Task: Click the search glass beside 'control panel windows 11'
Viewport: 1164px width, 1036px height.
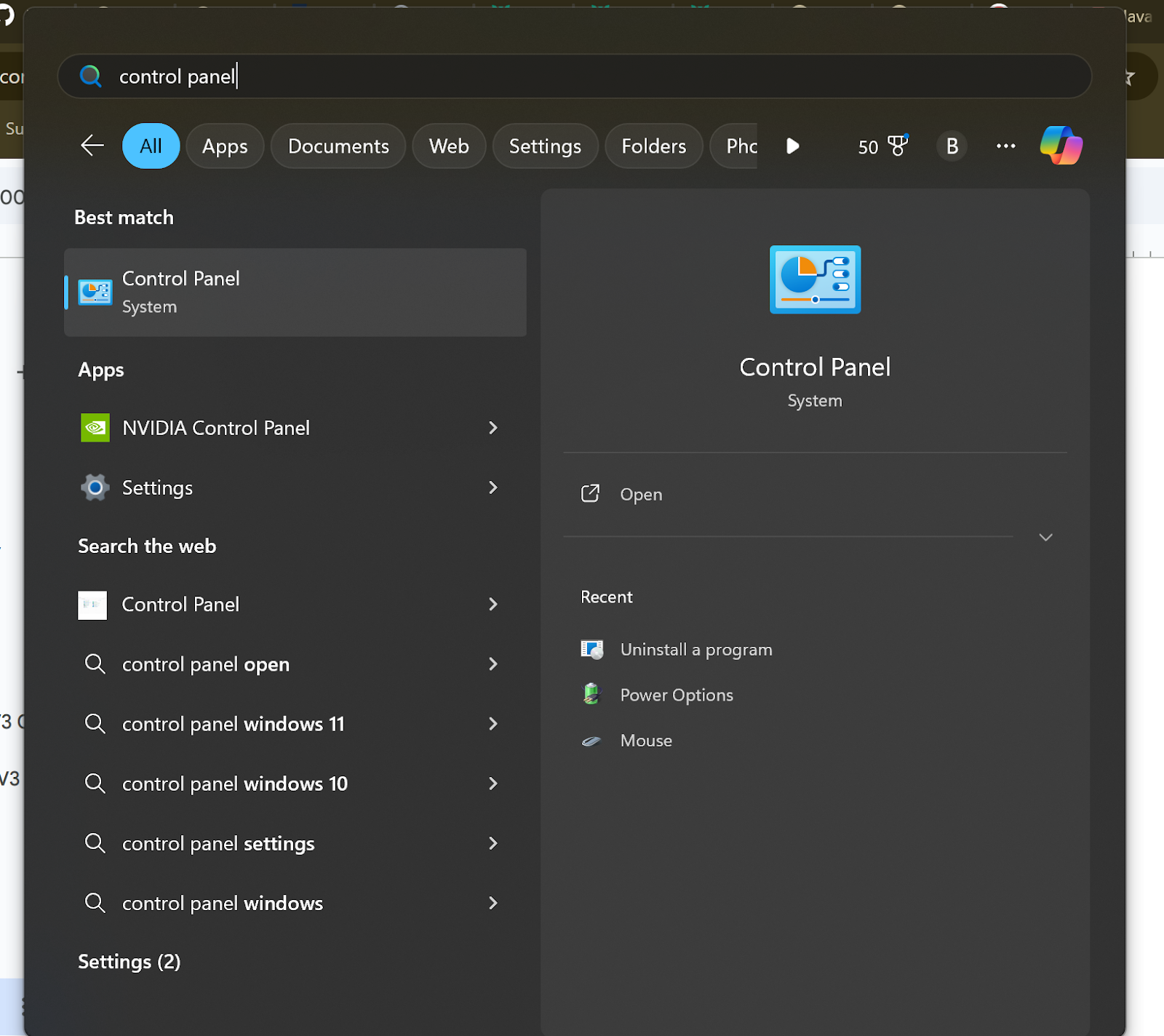Action: [x=95, y=723]
